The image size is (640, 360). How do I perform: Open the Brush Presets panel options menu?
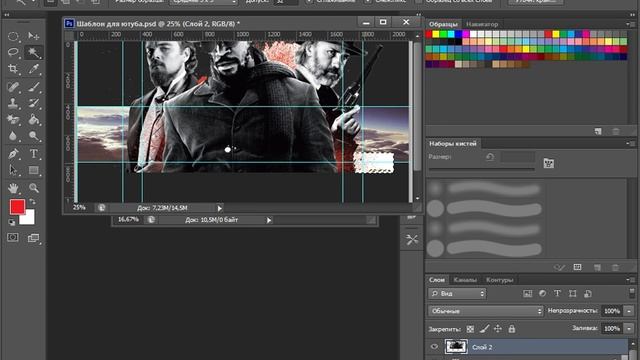coord(630,143)
